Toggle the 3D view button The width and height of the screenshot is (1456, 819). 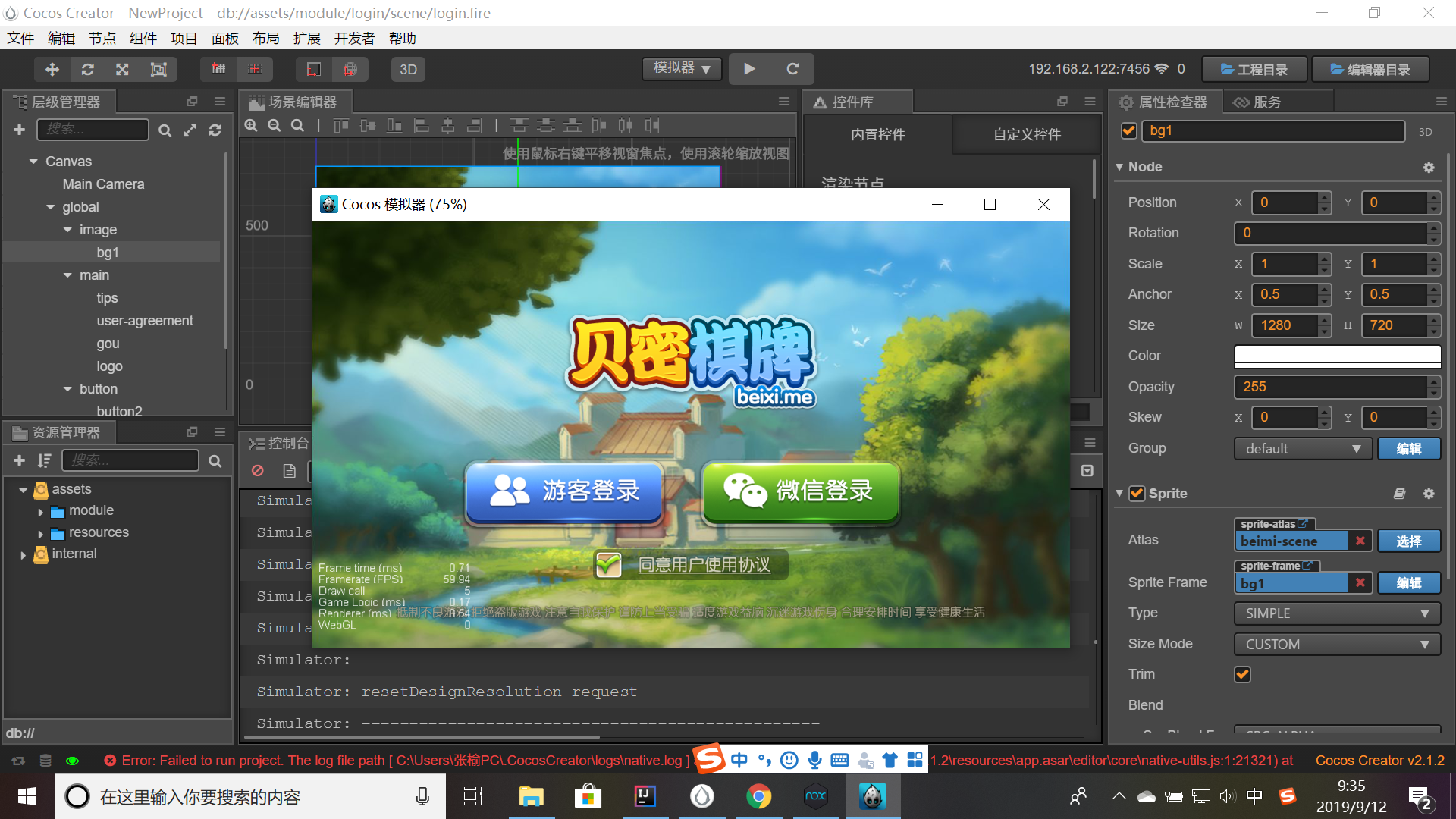click(x=408, y=69)
